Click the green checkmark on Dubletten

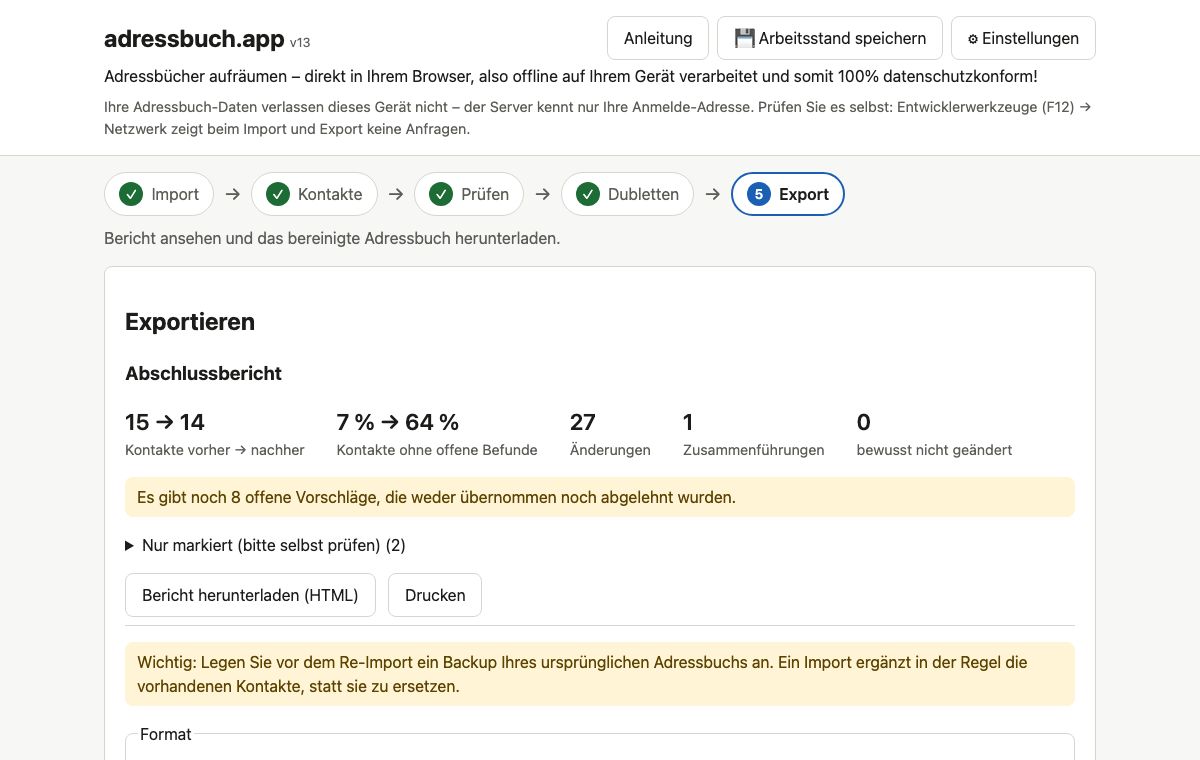pos(588,194)
